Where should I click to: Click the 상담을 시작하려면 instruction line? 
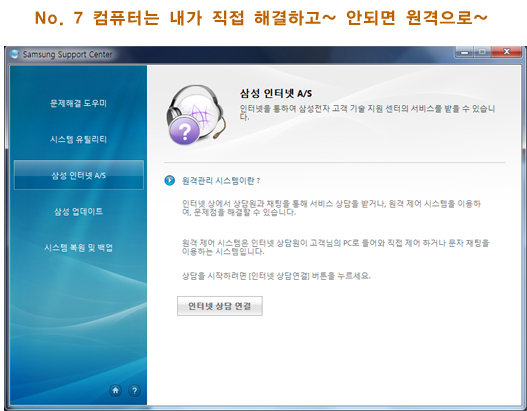tap(276, 276)
